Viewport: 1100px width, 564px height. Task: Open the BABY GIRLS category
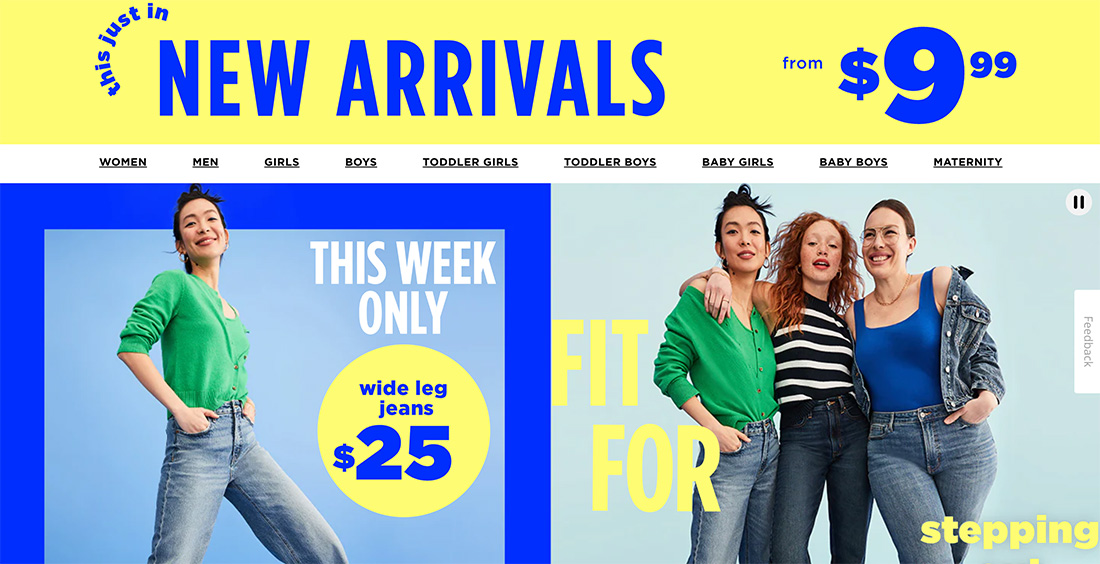[x=737, y=162]
